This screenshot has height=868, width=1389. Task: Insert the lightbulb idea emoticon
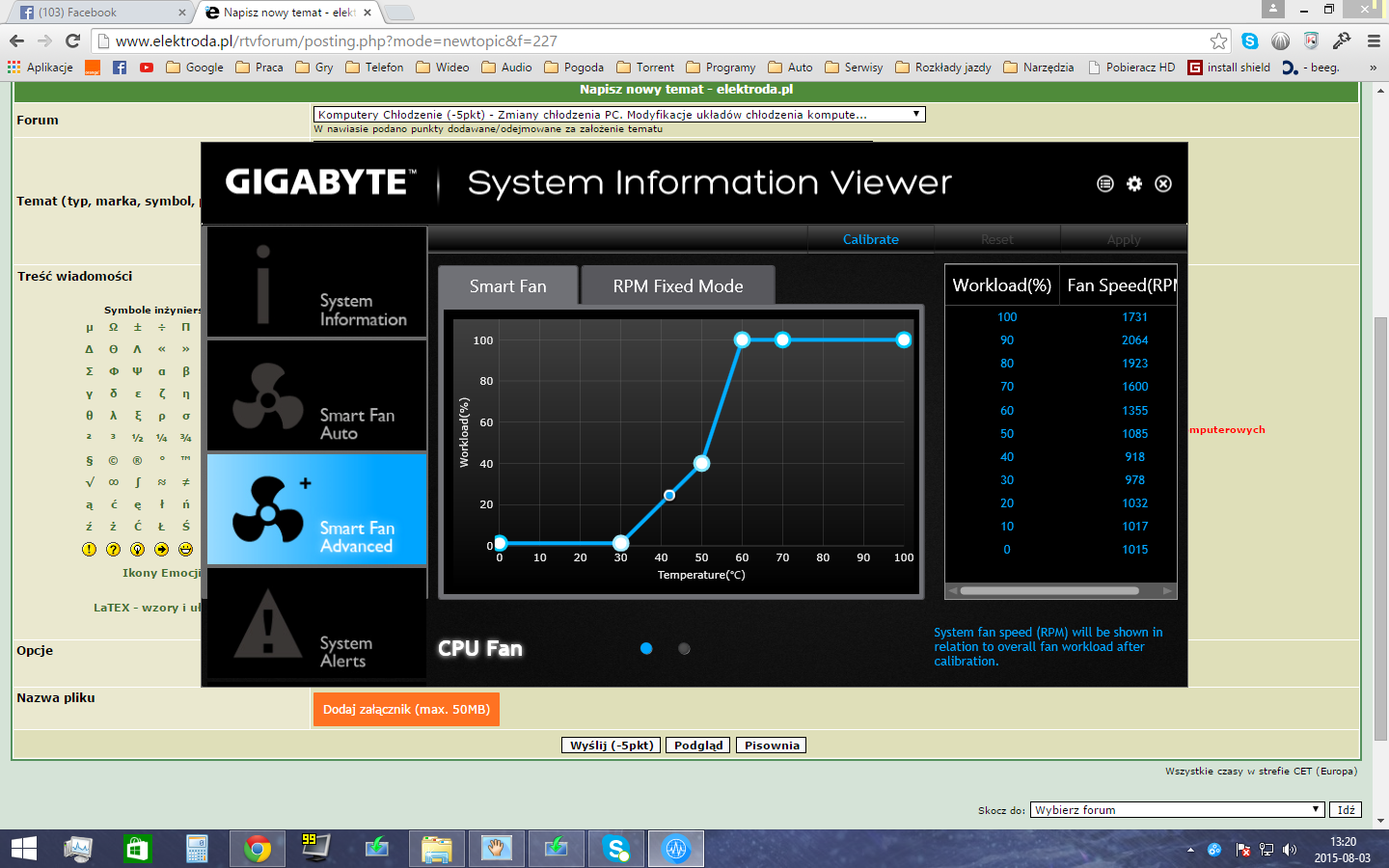[137, 549]
